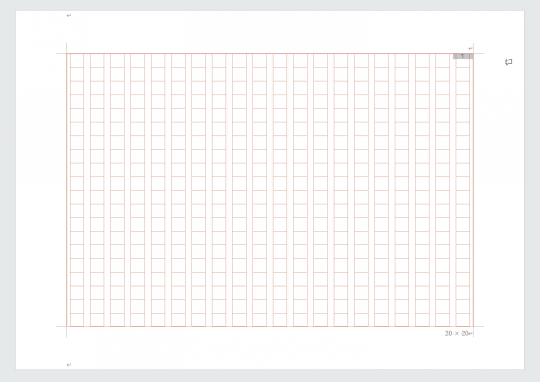
Task: Click top cell of second column from left
Action: 97,61
